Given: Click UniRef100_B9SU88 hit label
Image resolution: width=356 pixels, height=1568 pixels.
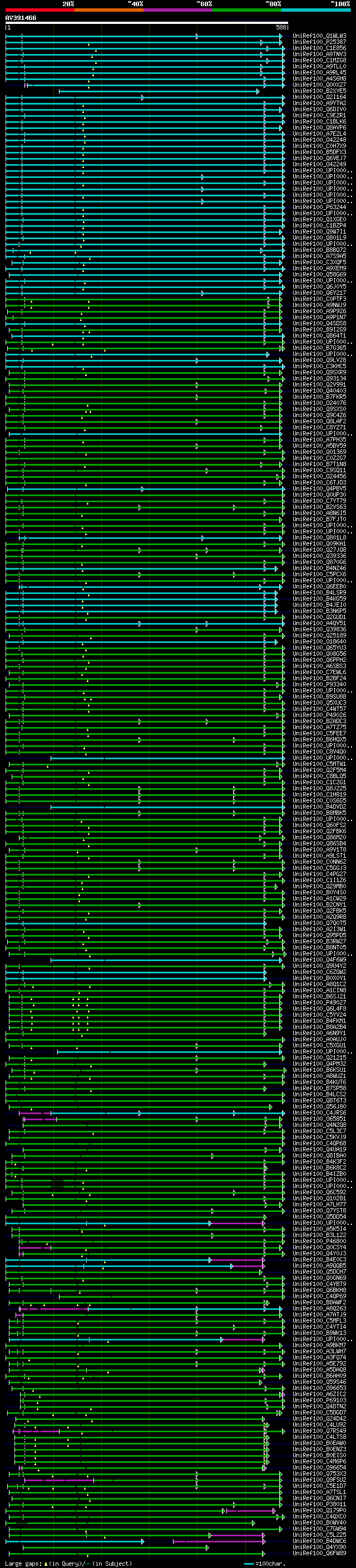Looking at the screenshot, I should (x=319, y=696).
